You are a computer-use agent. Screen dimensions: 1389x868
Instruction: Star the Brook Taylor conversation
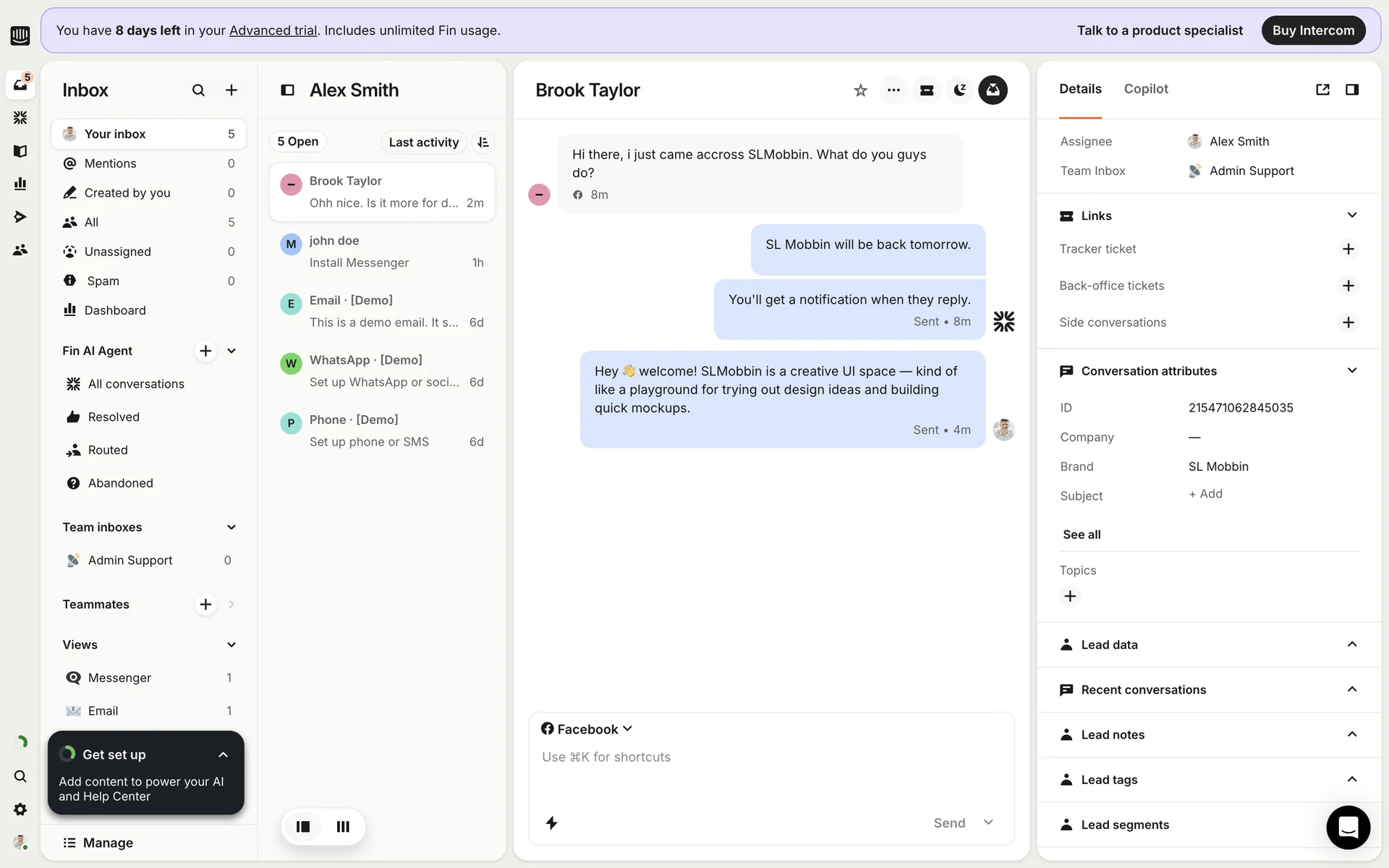(860, 90)
